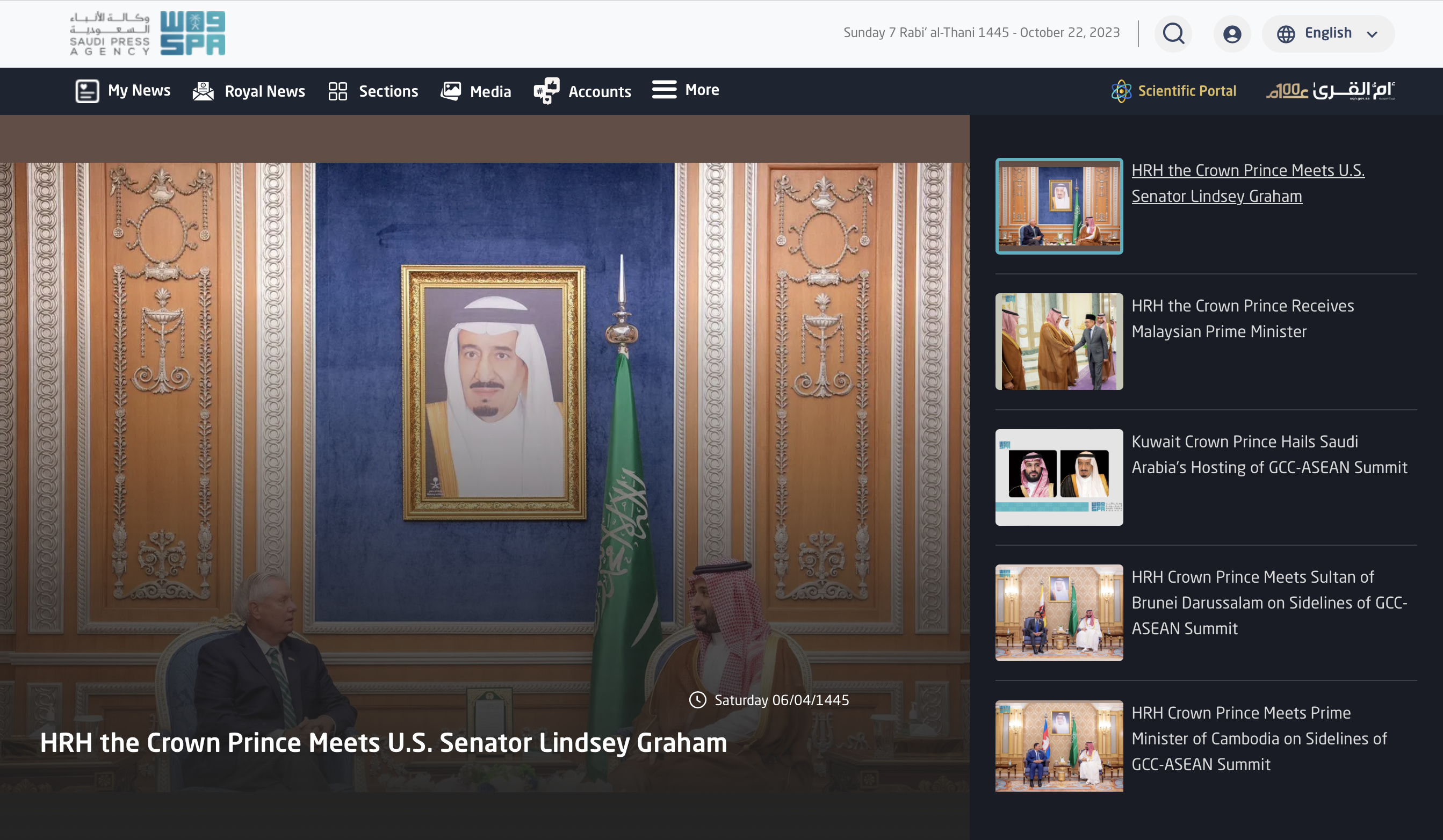The image size is (1443, 840).
Task: Expand the More hamburger menu
Action: [664, 89]
